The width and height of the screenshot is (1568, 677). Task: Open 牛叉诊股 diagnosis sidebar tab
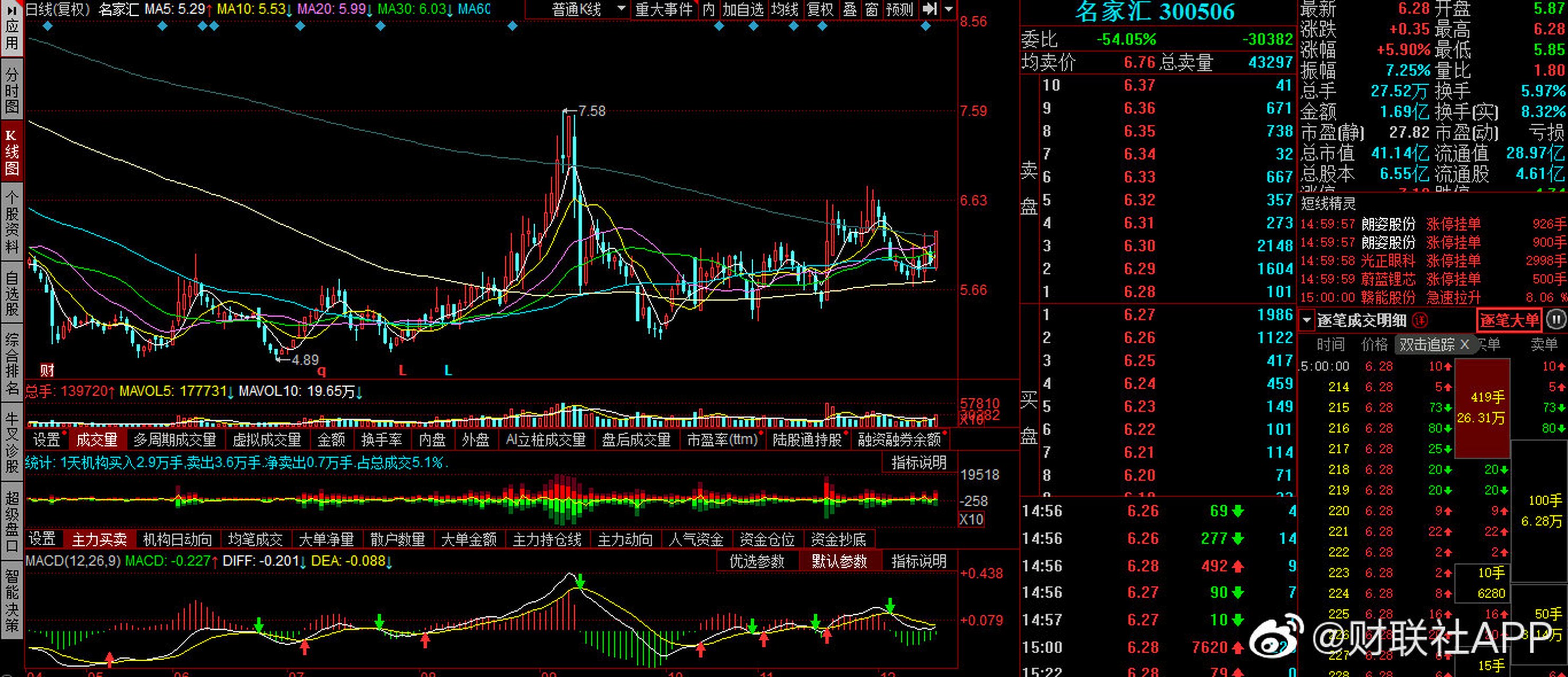click(12, 442)
